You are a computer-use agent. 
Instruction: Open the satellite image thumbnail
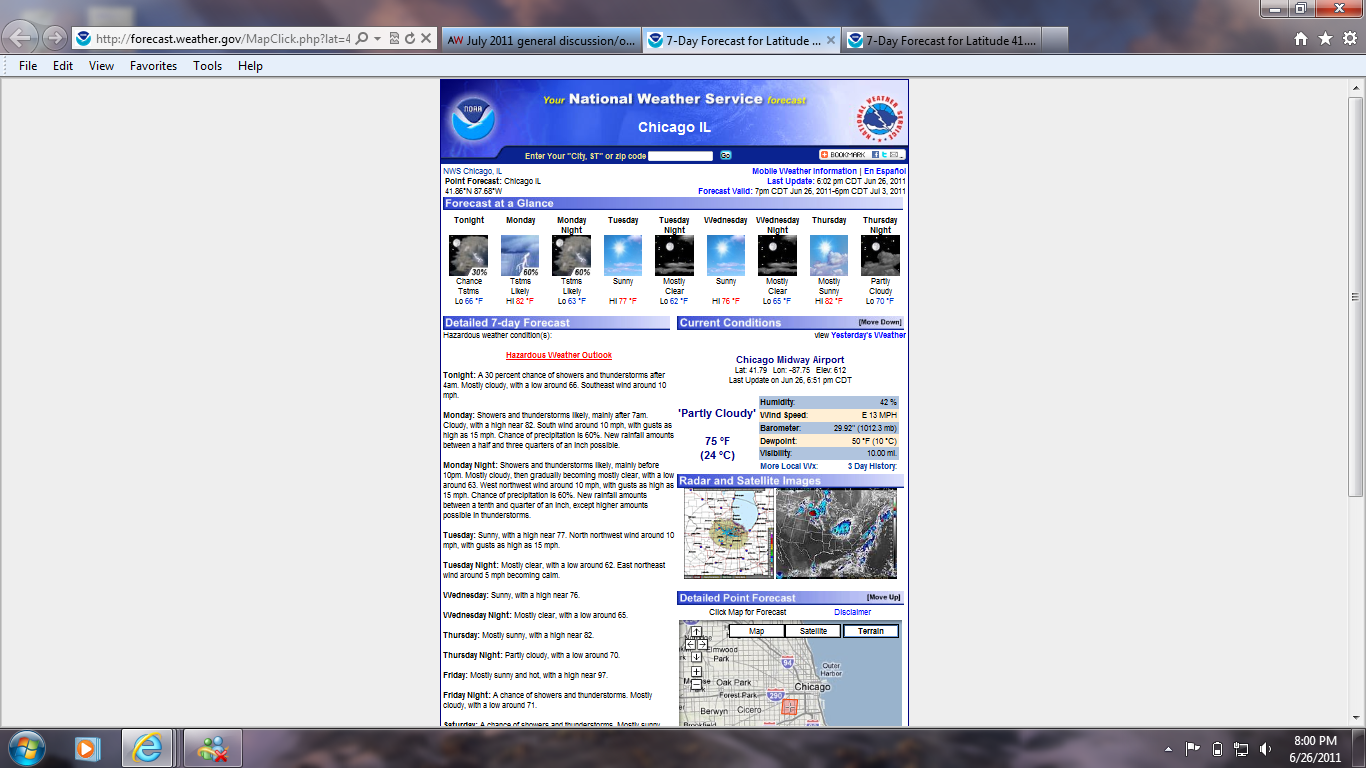(x=836, y=532)
